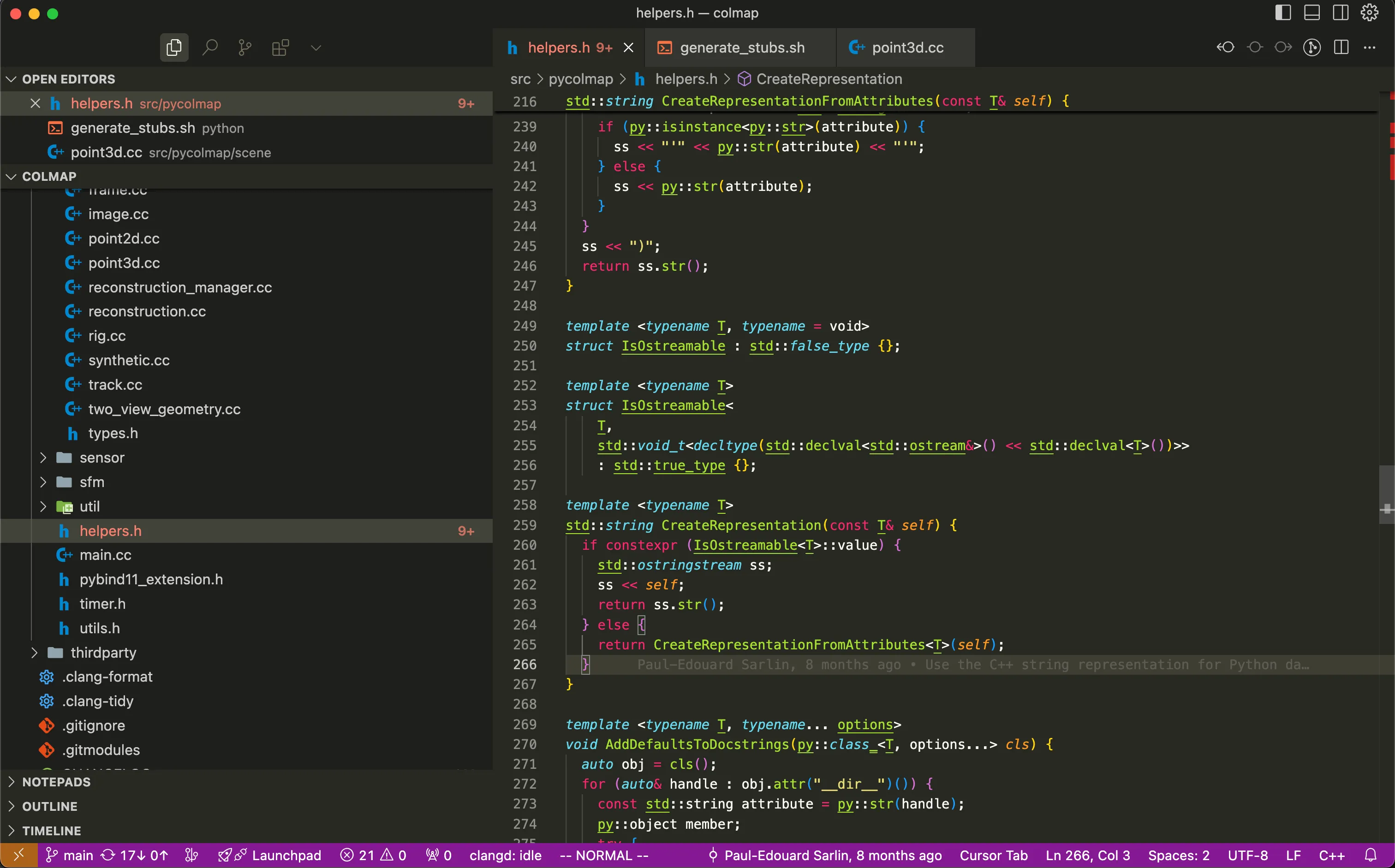Switch to the point3d.cc tab
Image resolution: width=1395 pixels, height=868 pixels.
point(906,47)
